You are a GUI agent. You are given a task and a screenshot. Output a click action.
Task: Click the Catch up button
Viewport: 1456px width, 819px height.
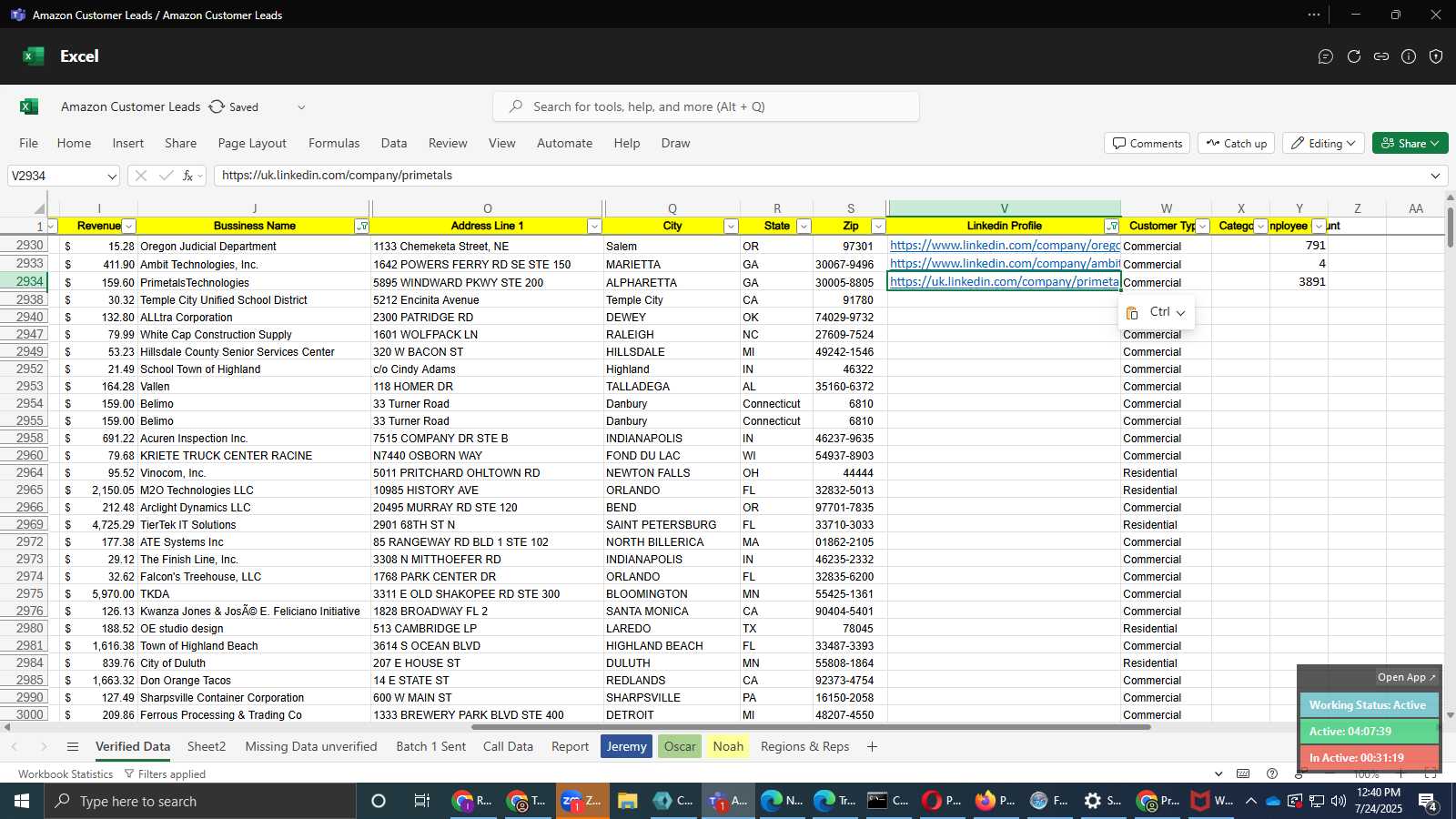(x=1237, y=144)
